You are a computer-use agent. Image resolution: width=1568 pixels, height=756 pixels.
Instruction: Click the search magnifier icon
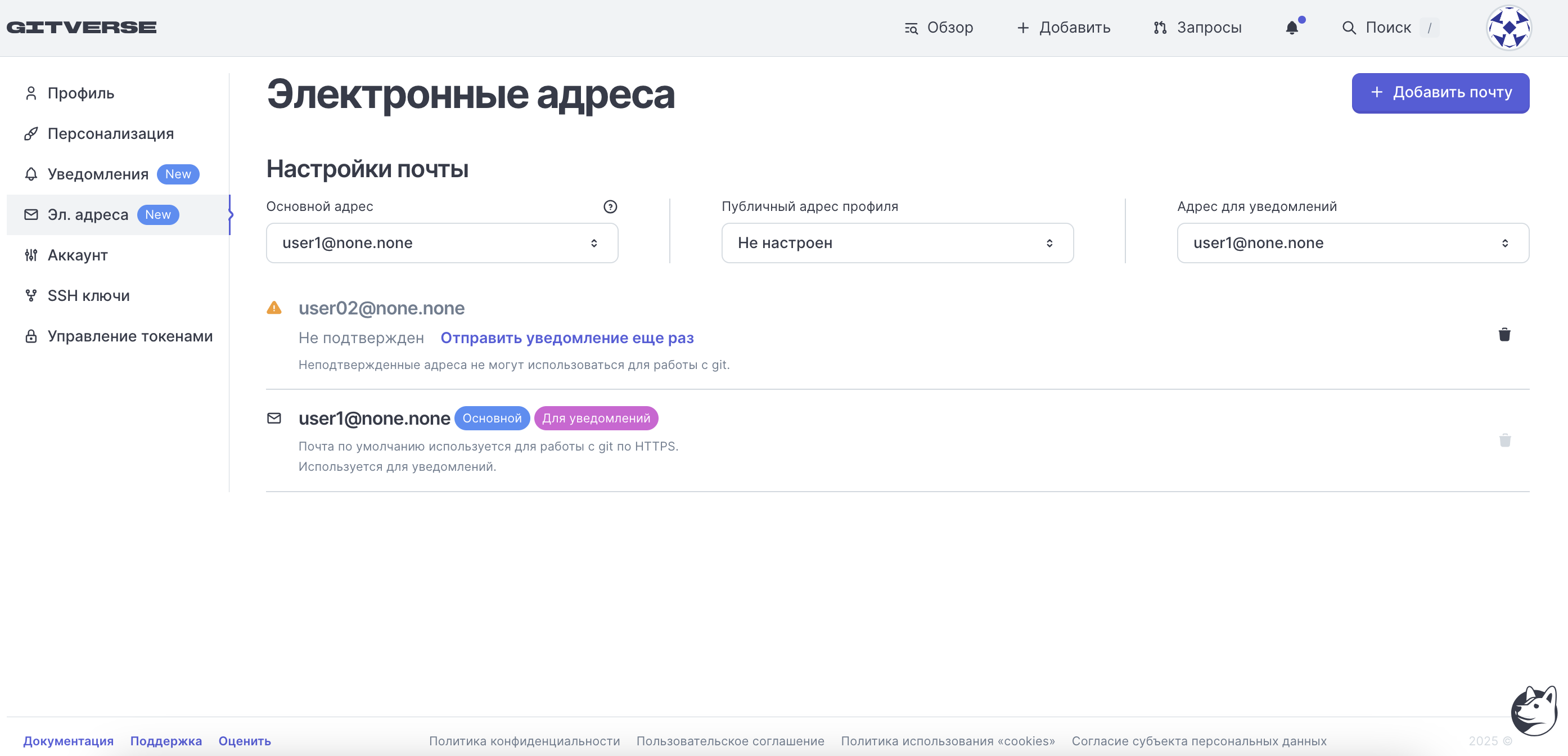(x=1349, y=28)
